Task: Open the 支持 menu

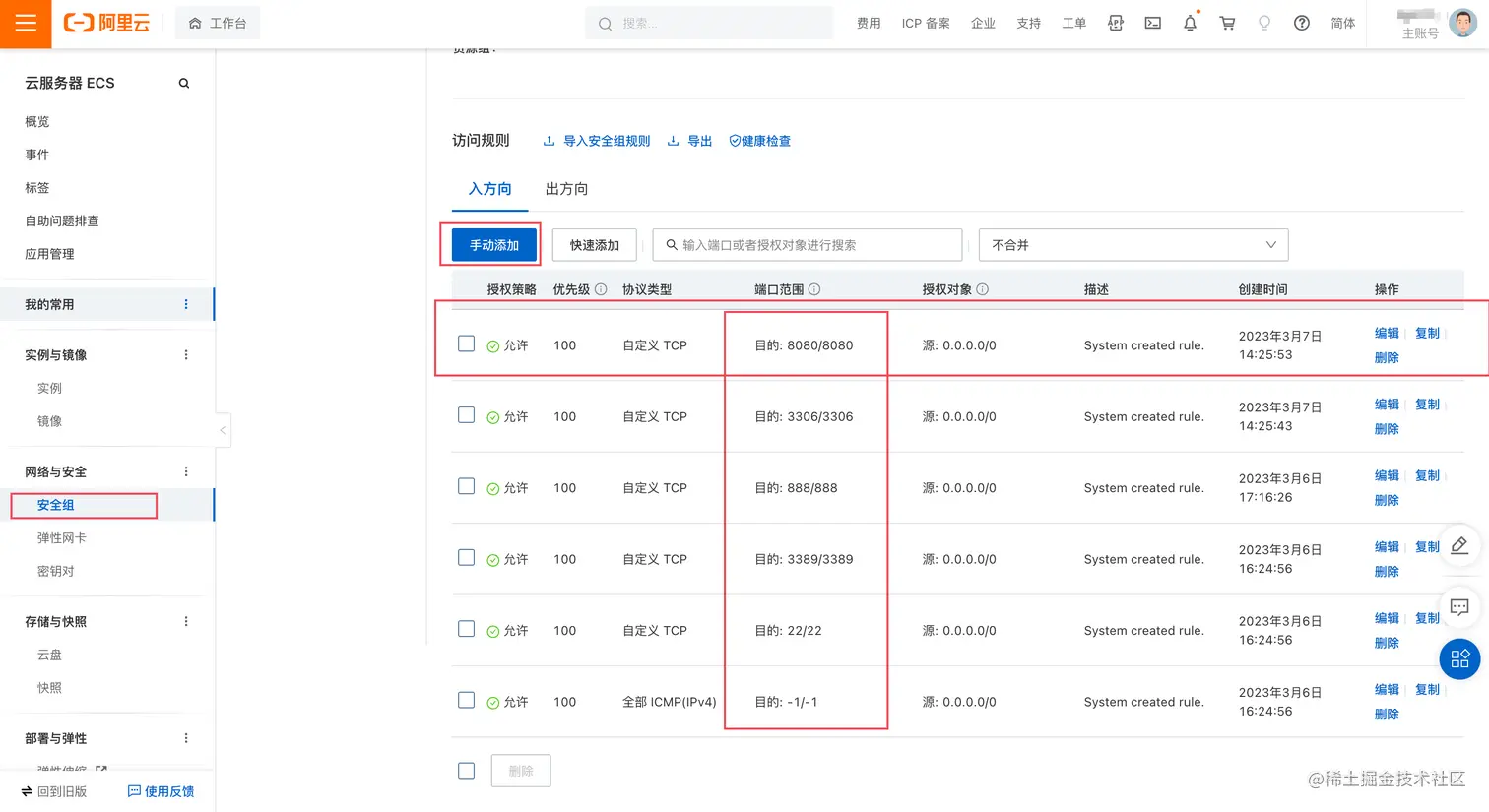Action: point(1028,23)
